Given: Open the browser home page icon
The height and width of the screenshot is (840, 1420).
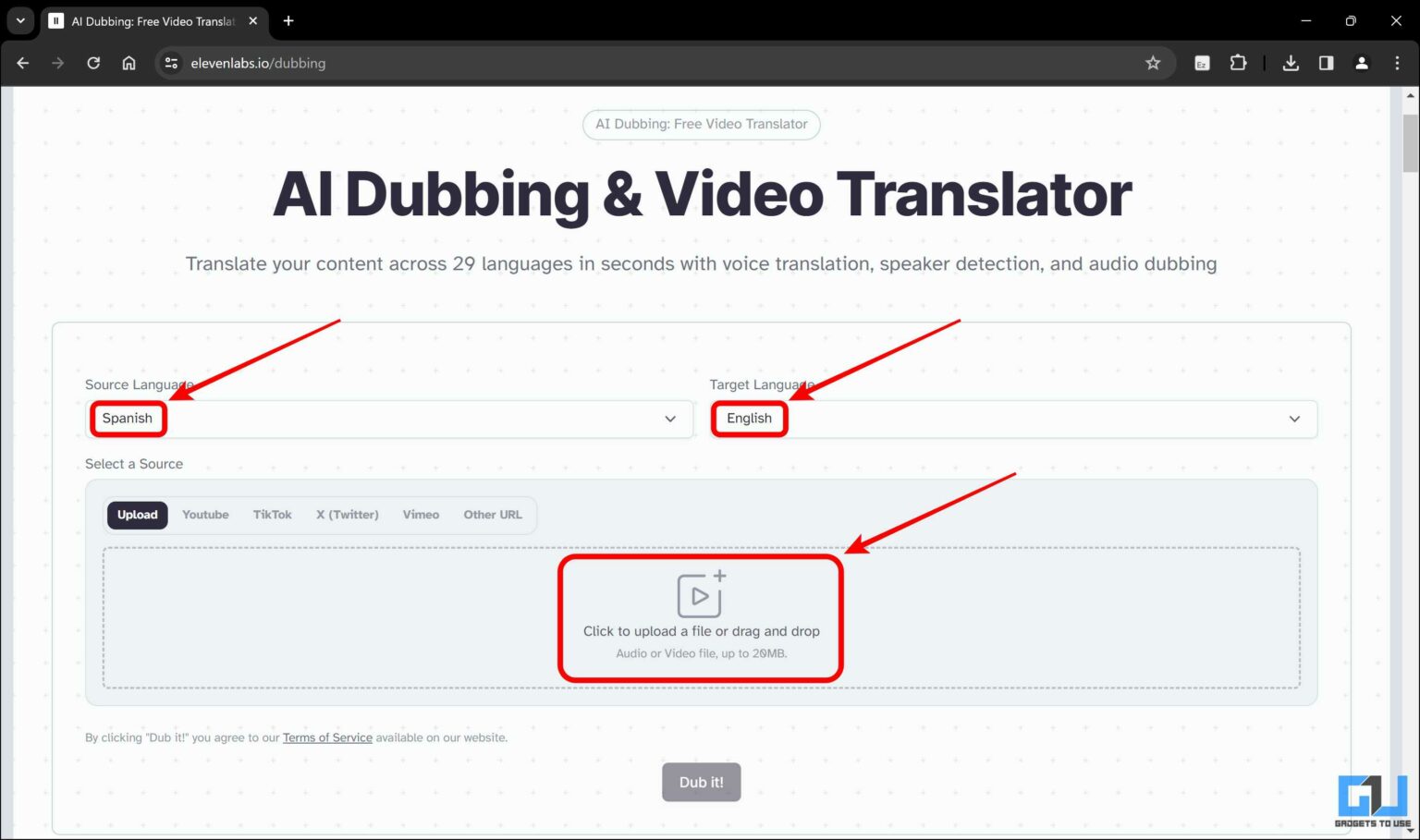Looking at the screenshot, I should tap(129, 63).
